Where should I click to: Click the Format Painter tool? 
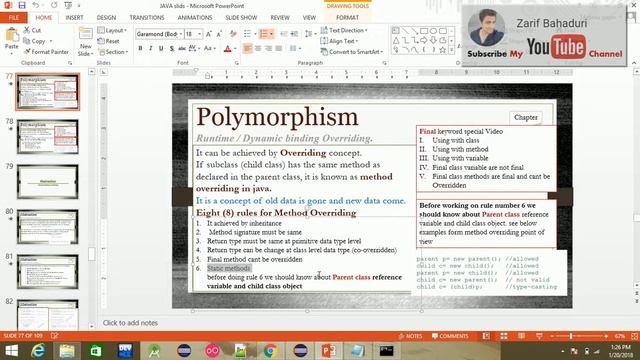coord(46,52)
